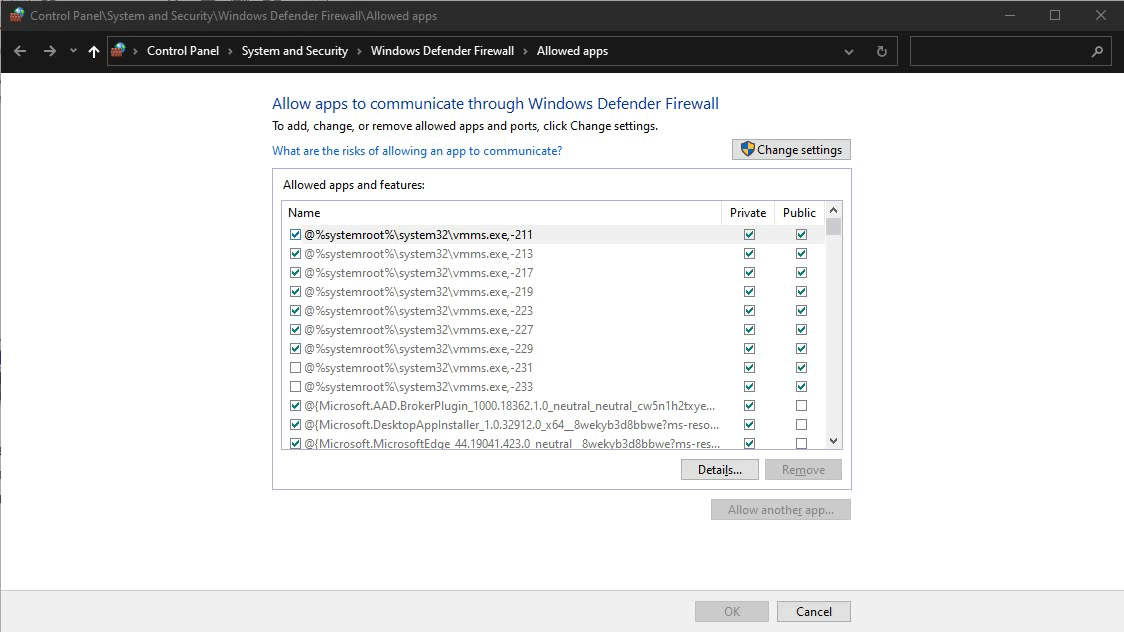The height and width of the screenshot is (632, 1124).
Task: Toggle Private checkbox for vmms.exe,-217
Action: 749,272
